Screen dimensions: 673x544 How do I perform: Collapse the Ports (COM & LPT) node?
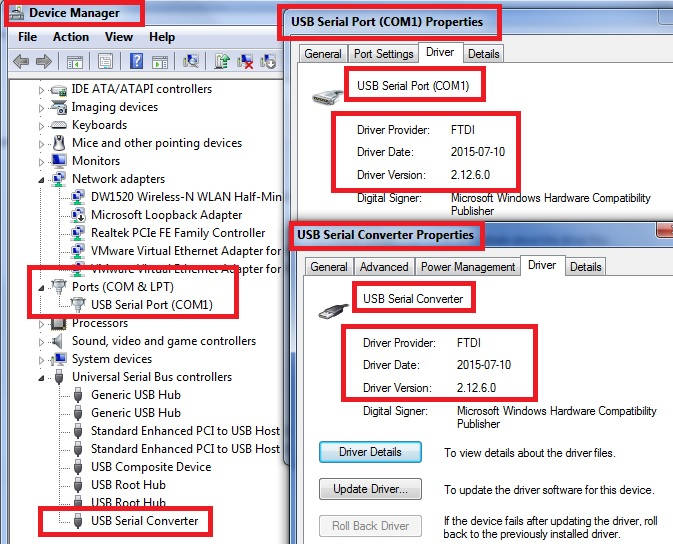point(42,287)
